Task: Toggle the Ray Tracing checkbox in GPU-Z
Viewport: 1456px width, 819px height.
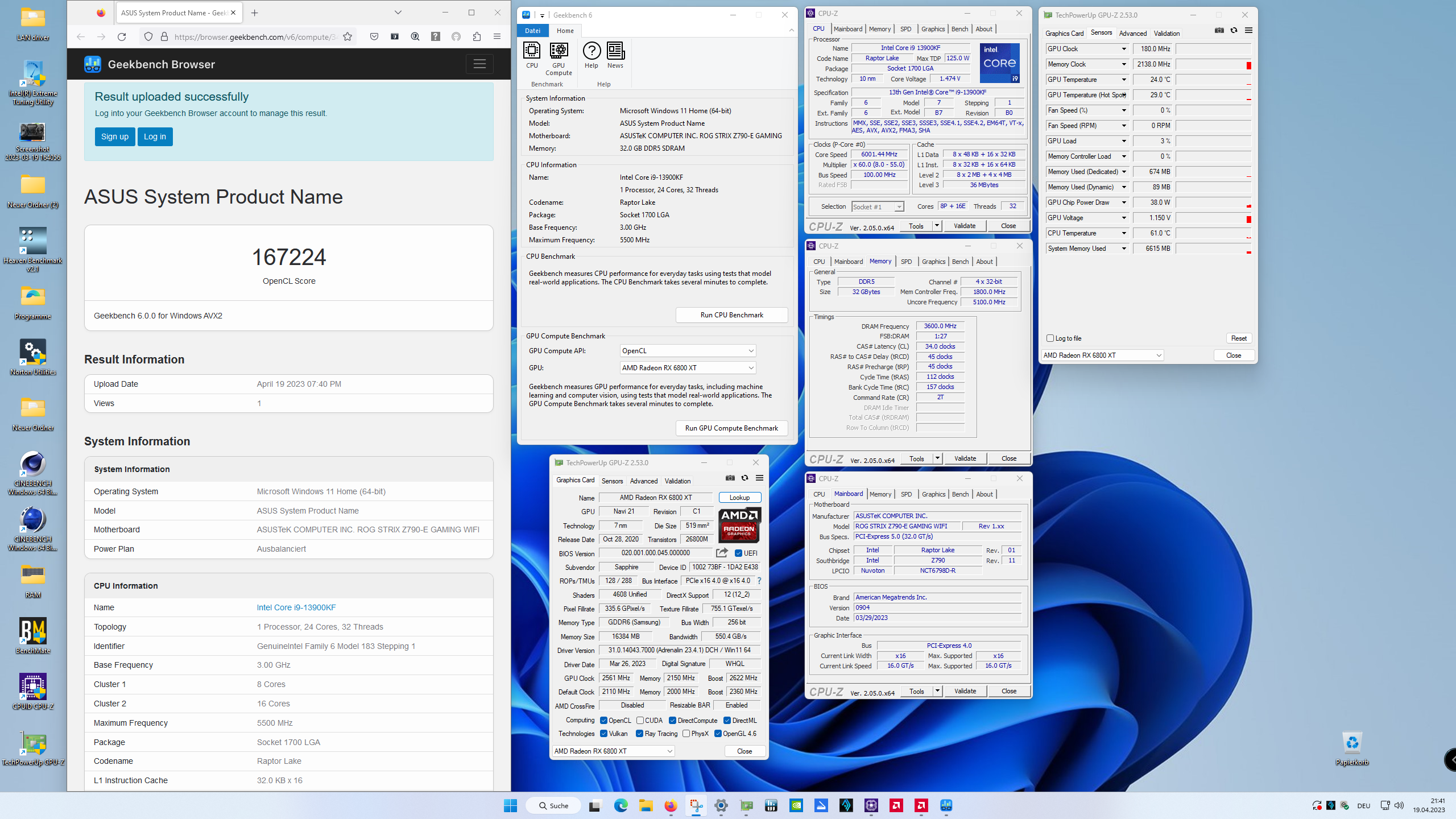Action: pyautogui.click(x=639, y=734)
